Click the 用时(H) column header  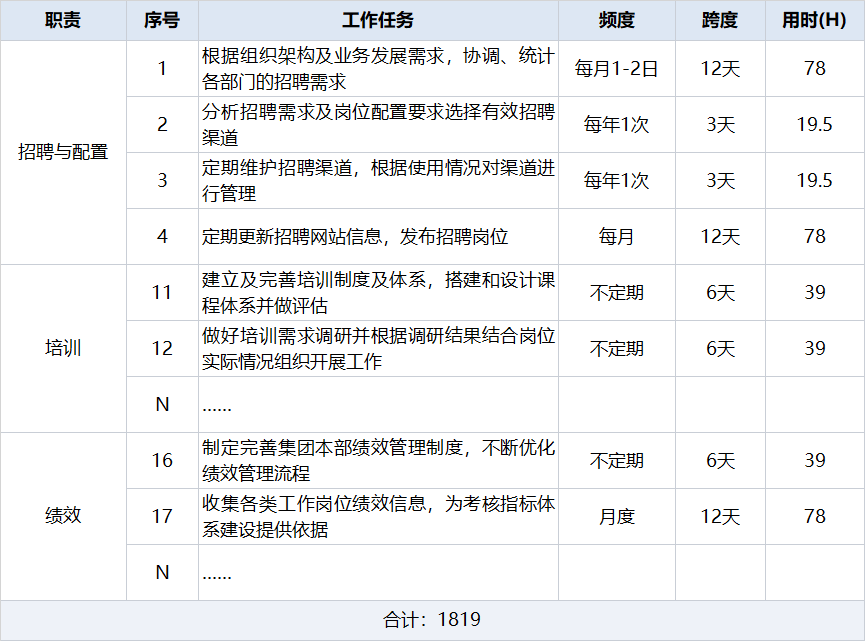(x=814, y=20)
